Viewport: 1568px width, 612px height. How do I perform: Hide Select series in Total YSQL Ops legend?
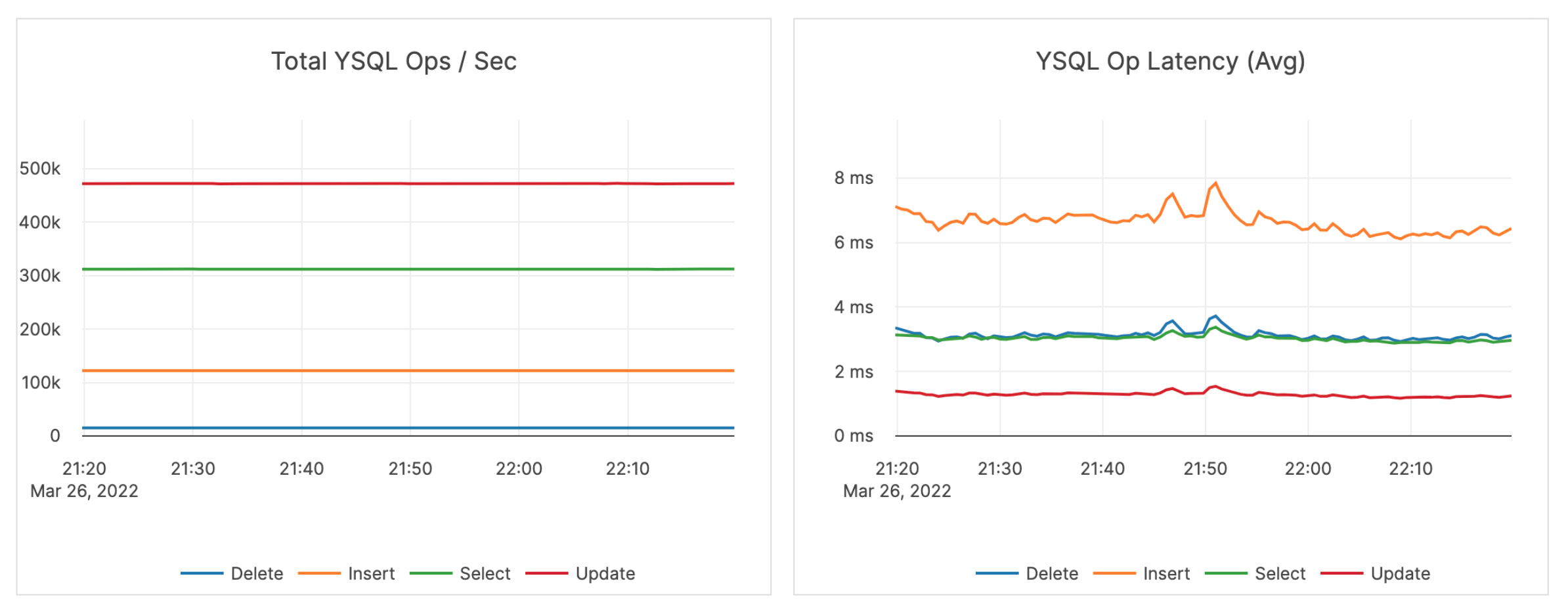[x=485, y=574]
